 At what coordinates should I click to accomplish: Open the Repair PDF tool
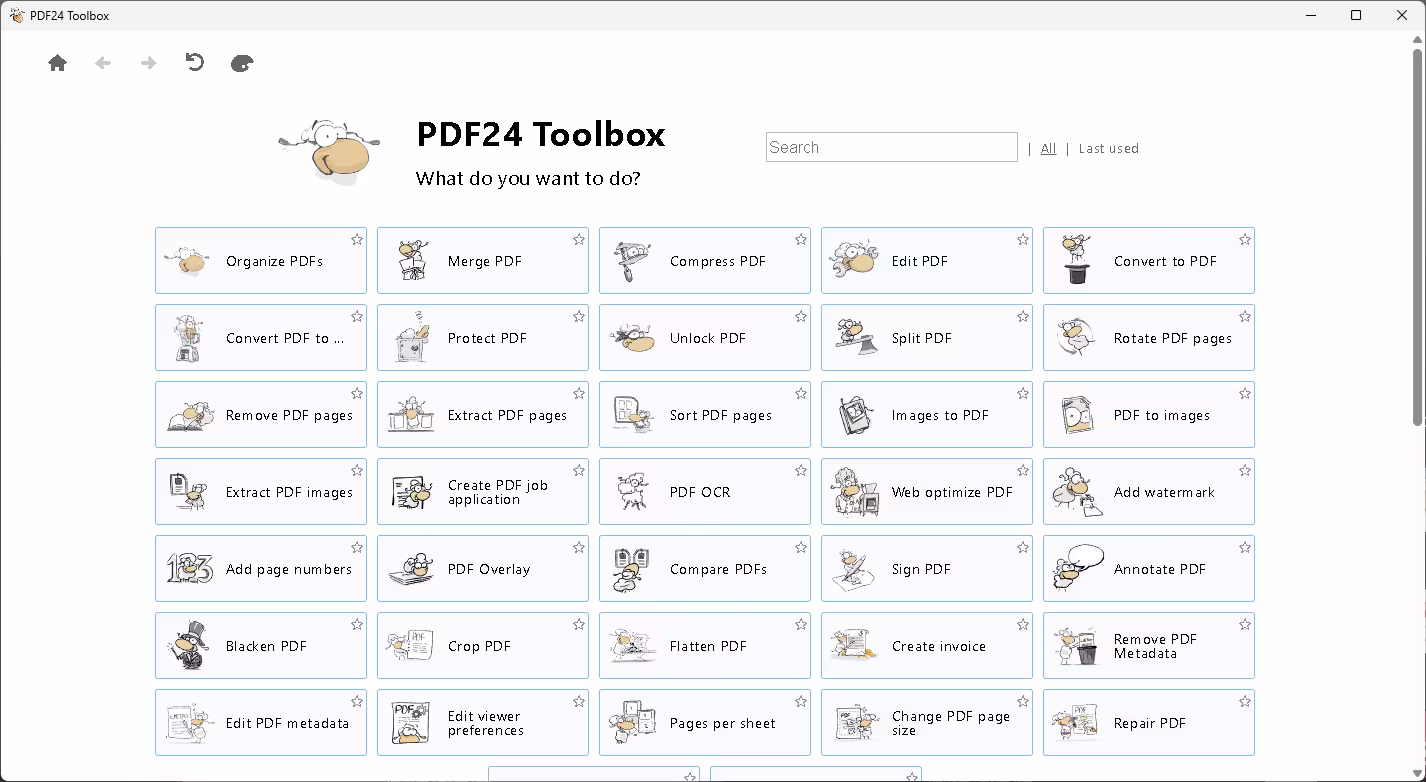[1149, 723]
